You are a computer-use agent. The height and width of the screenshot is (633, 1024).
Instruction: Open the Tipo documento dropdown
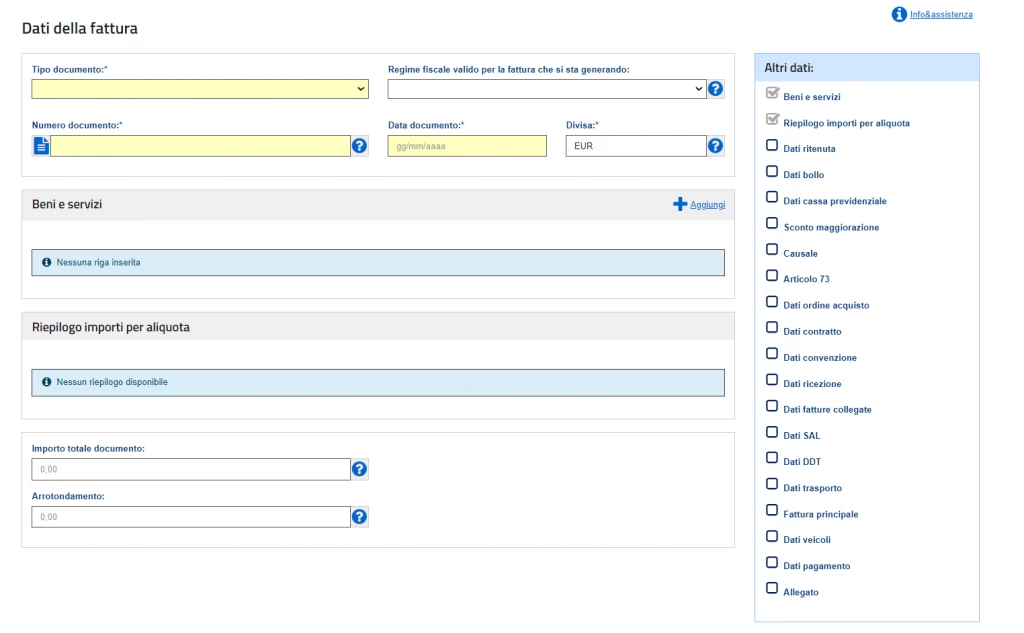[200, 89]
